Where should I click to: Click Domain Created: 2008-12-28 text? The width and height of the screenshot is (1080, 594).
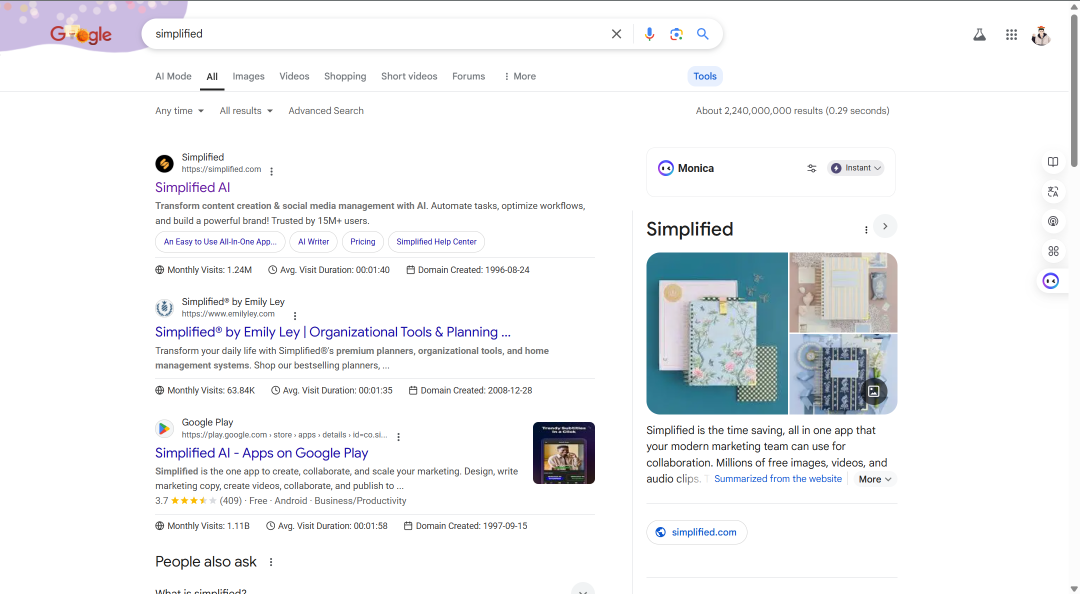pos(476,391)
